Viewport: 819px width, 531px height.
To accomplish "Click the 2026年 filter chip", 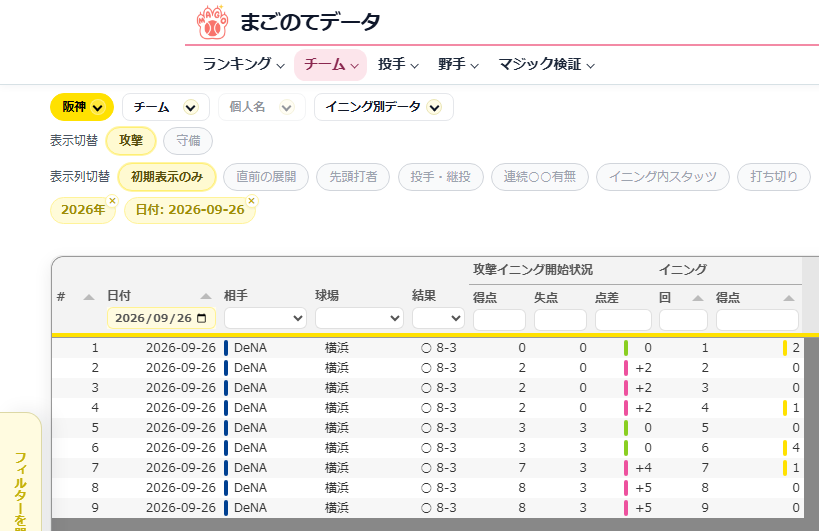I will 83,210.
